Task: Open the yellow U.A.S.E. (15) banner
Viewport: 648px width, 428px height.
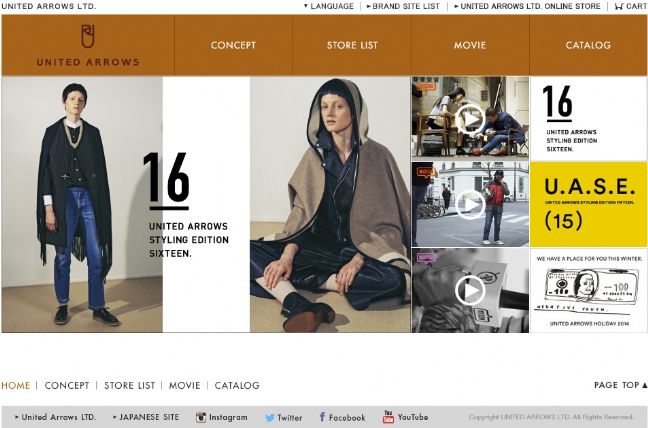Action: [588, 204]
